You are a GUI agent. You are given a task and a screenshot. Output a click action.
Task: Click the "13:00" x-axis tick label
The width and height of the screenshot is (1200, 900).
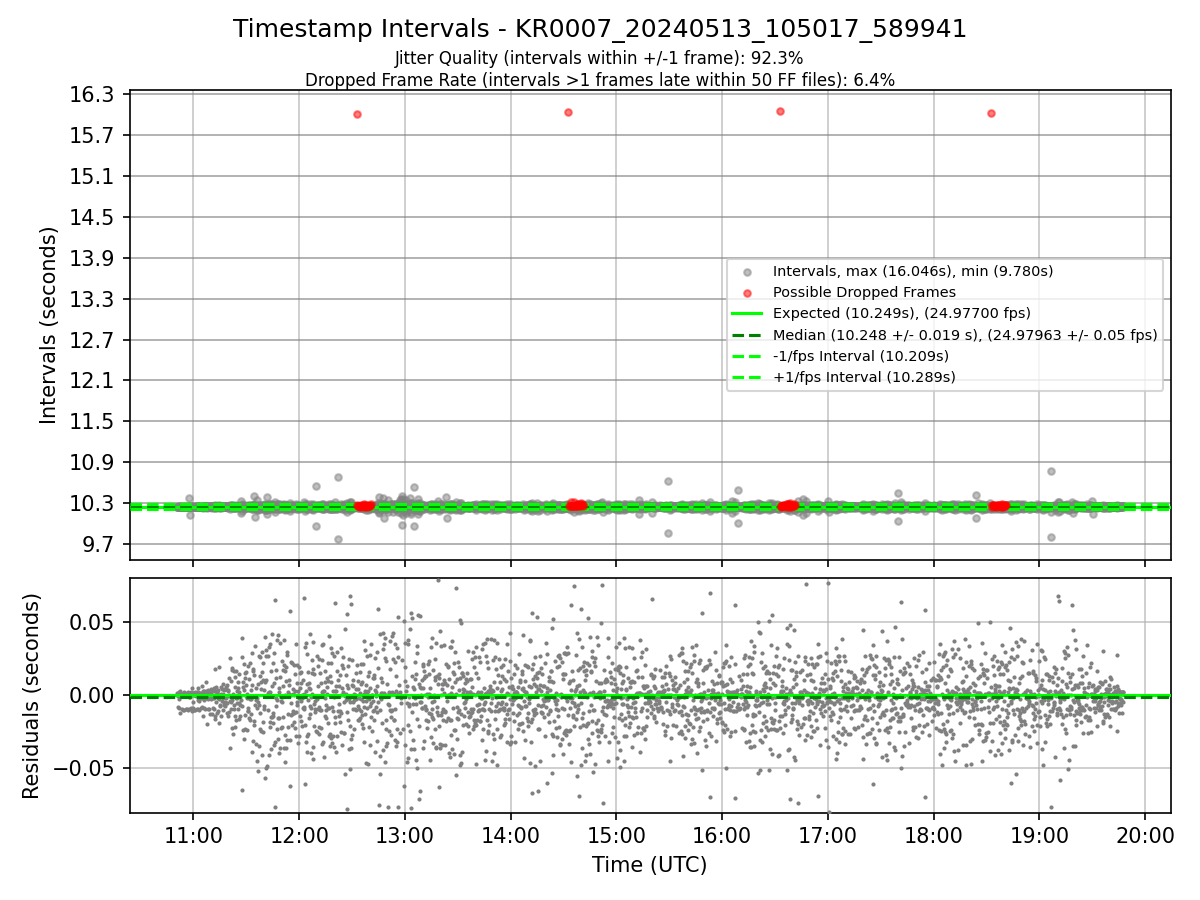[405, 835]
